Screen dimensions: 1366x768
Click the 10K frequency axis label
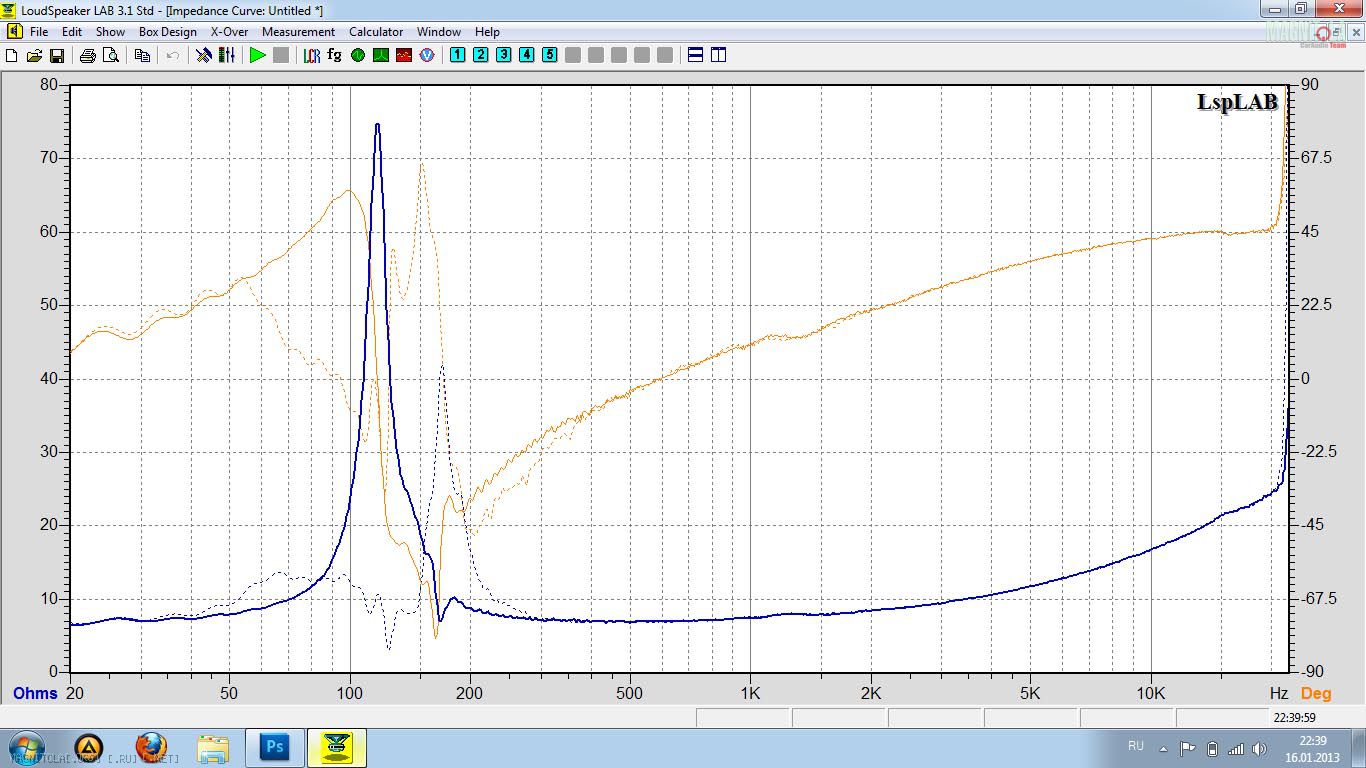1151,692
